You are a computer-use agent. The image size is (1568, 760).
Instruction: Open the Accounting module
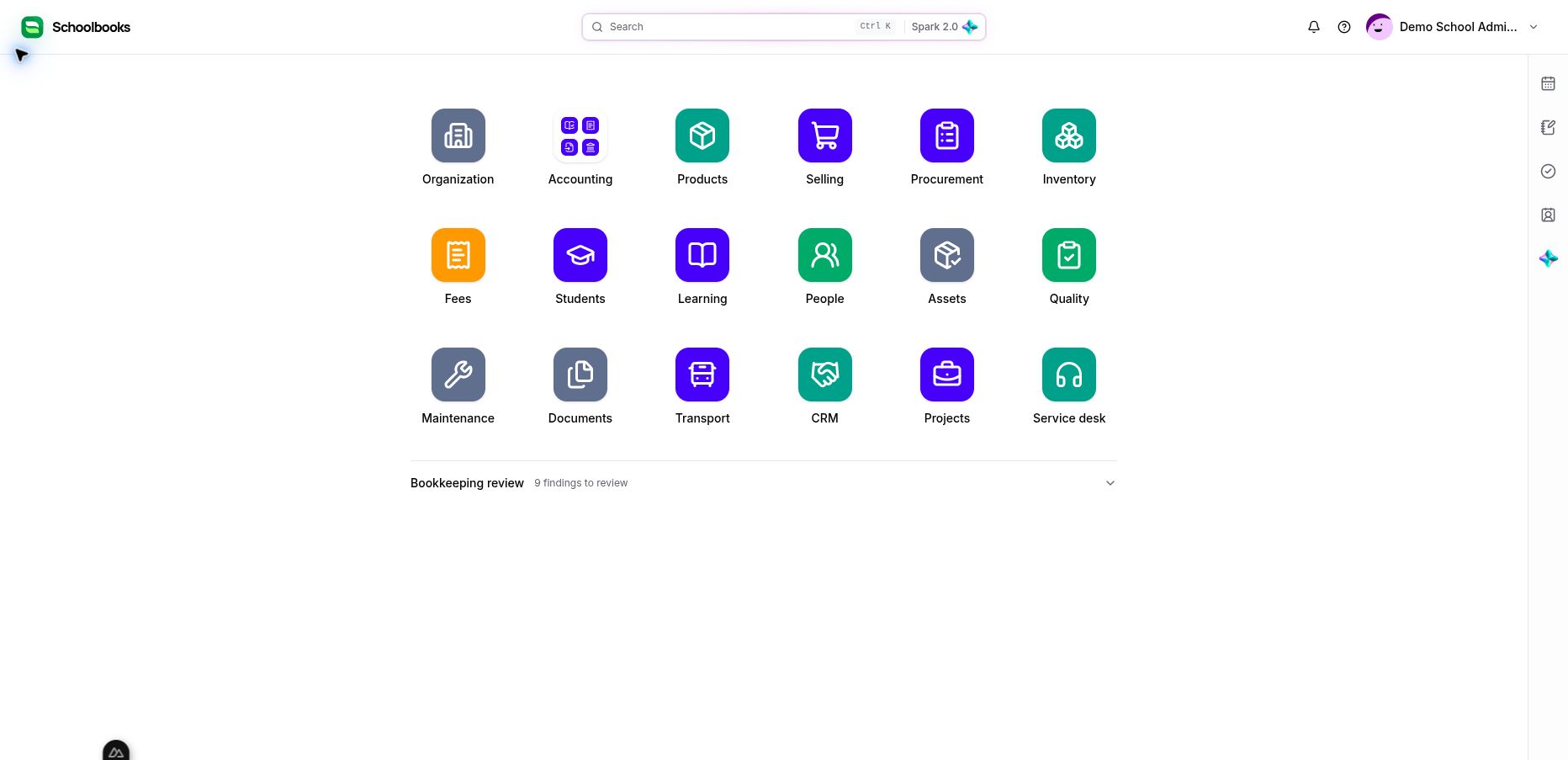click(x=580, y=136)
